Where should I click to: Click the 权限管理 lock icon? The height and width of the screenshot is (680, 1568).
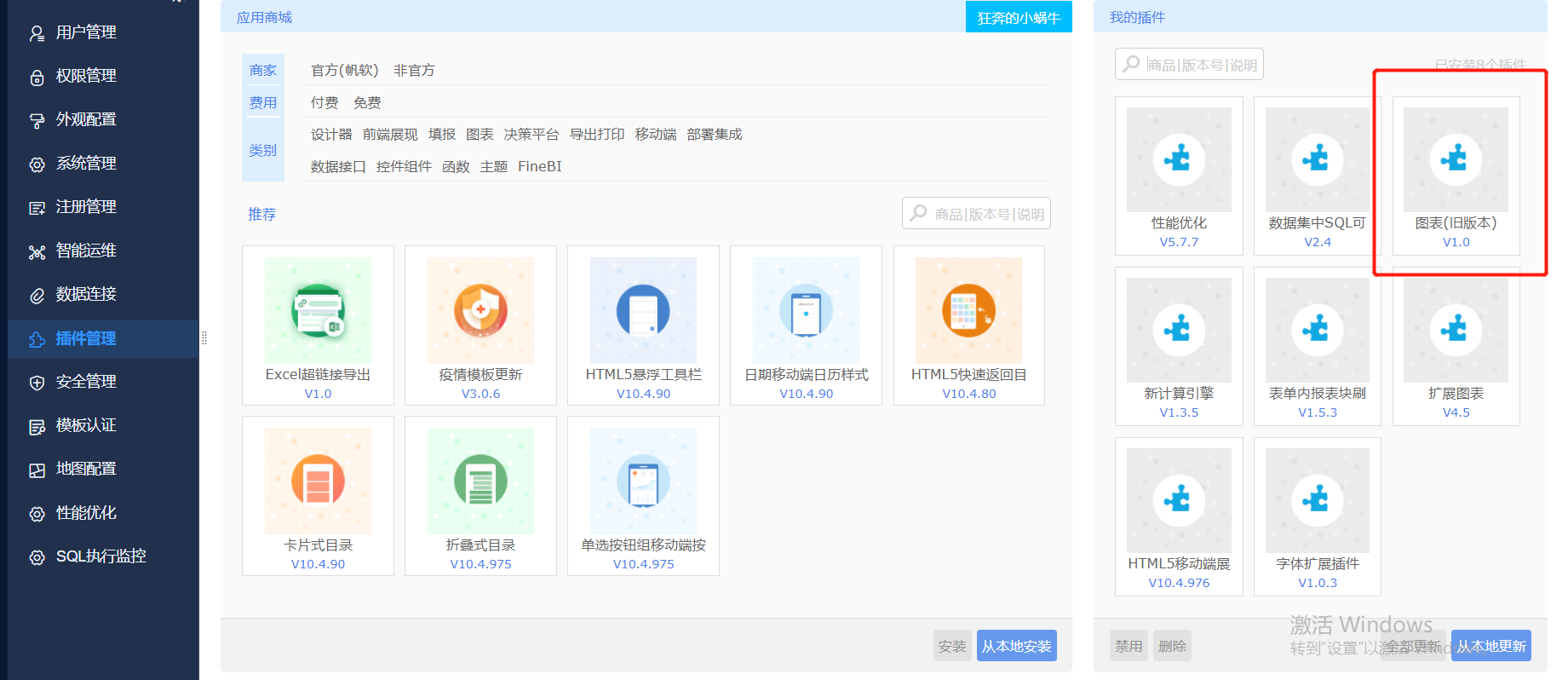tap(37, 77)
